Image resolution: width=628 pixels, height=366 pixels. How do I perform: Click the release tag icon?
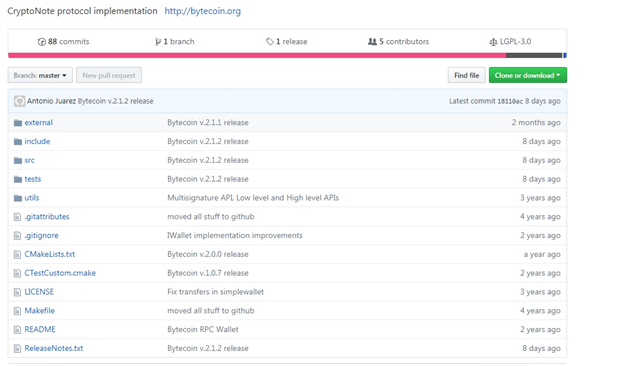270,42
